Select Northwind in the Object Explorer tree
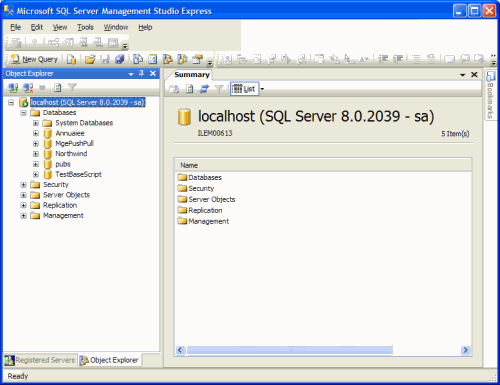 (71, 154)
